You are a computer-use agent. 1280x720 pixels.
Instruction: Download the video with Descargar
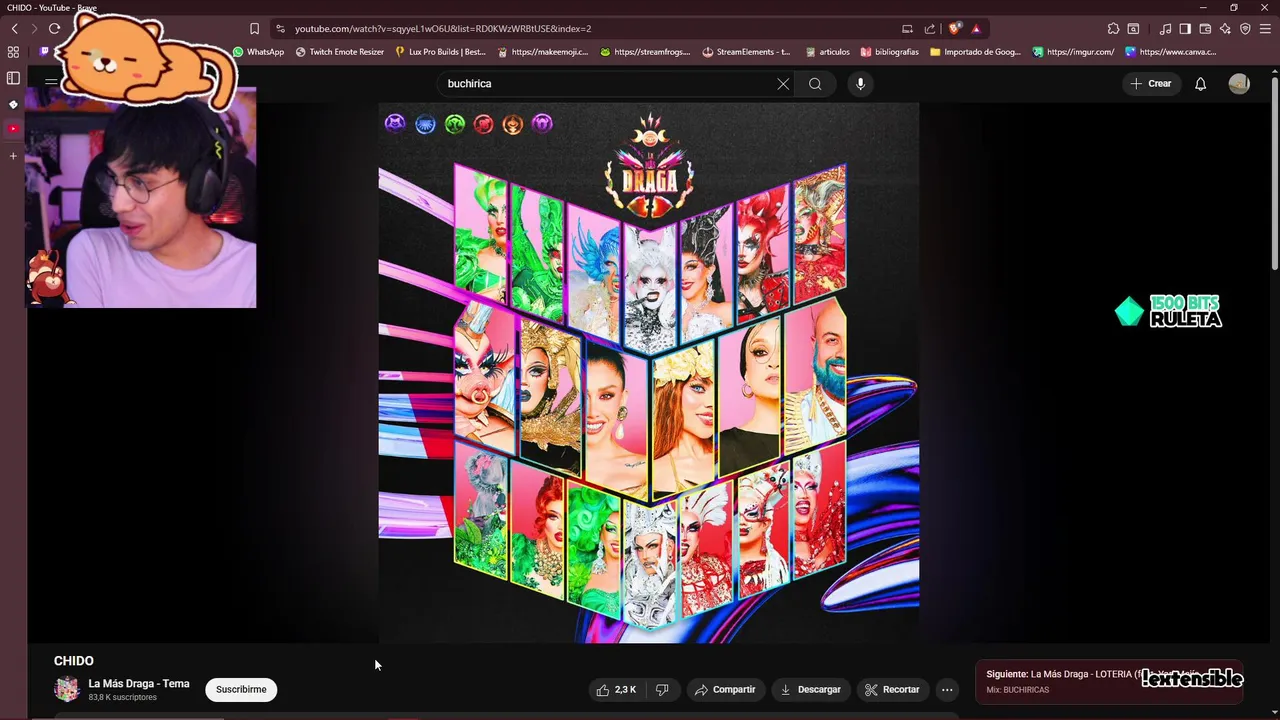click(x=811, y=689)
